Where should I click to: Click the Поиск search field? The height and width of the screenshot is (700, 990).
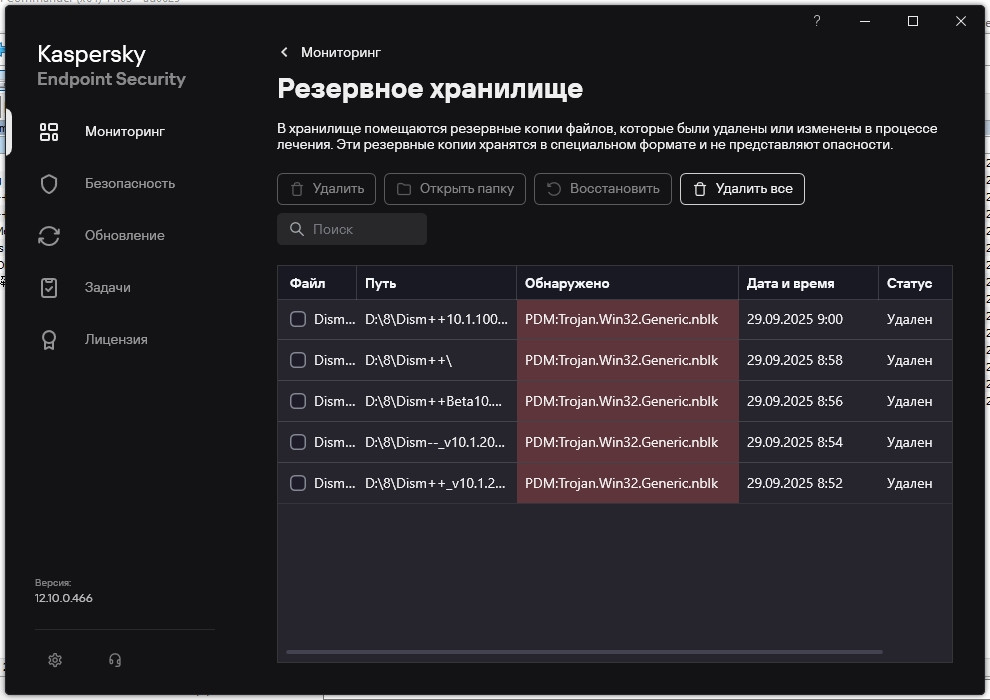click(352, 229)
